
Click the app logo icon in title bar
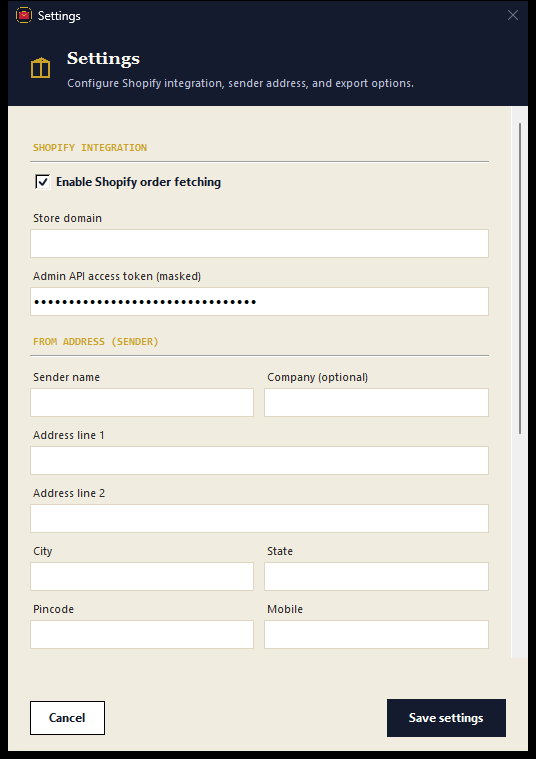tap(24, 15)
